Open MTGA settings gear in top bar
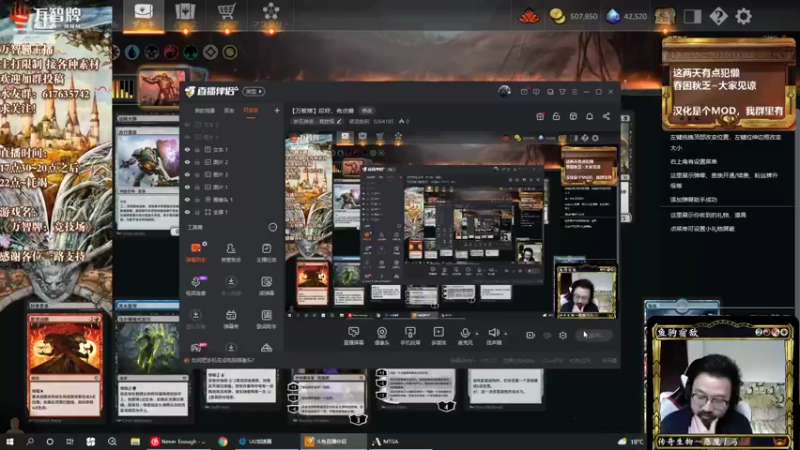Viewport: 800px width, 450px height. point(743,16)
